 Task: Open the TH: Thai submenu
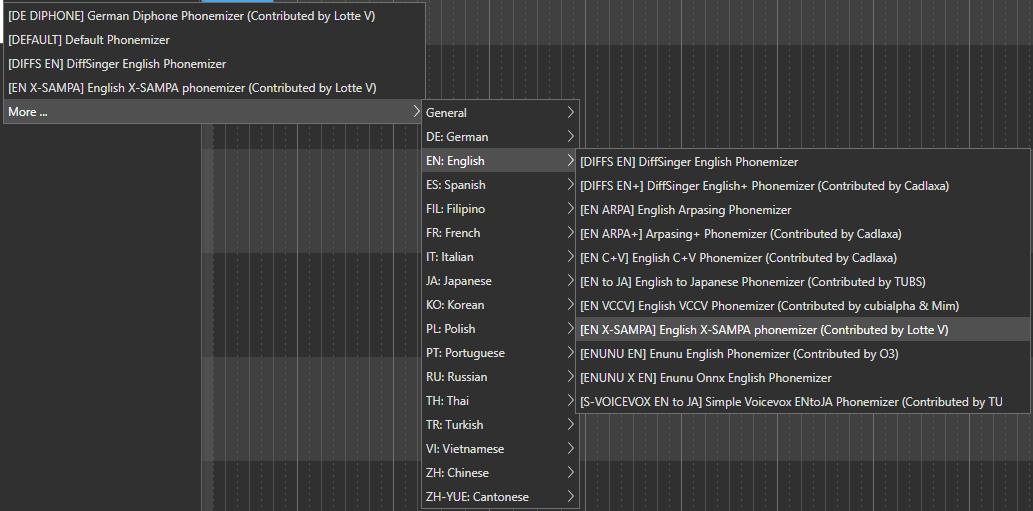[500, 401]
